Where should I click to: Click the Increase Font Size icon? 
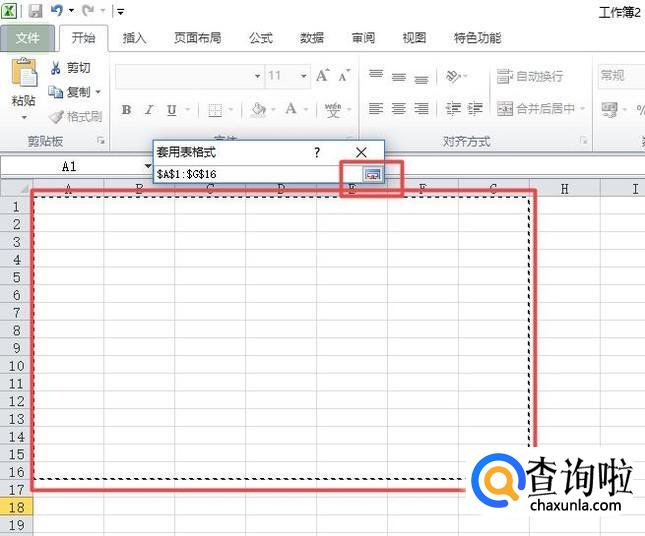click(323, 76)
